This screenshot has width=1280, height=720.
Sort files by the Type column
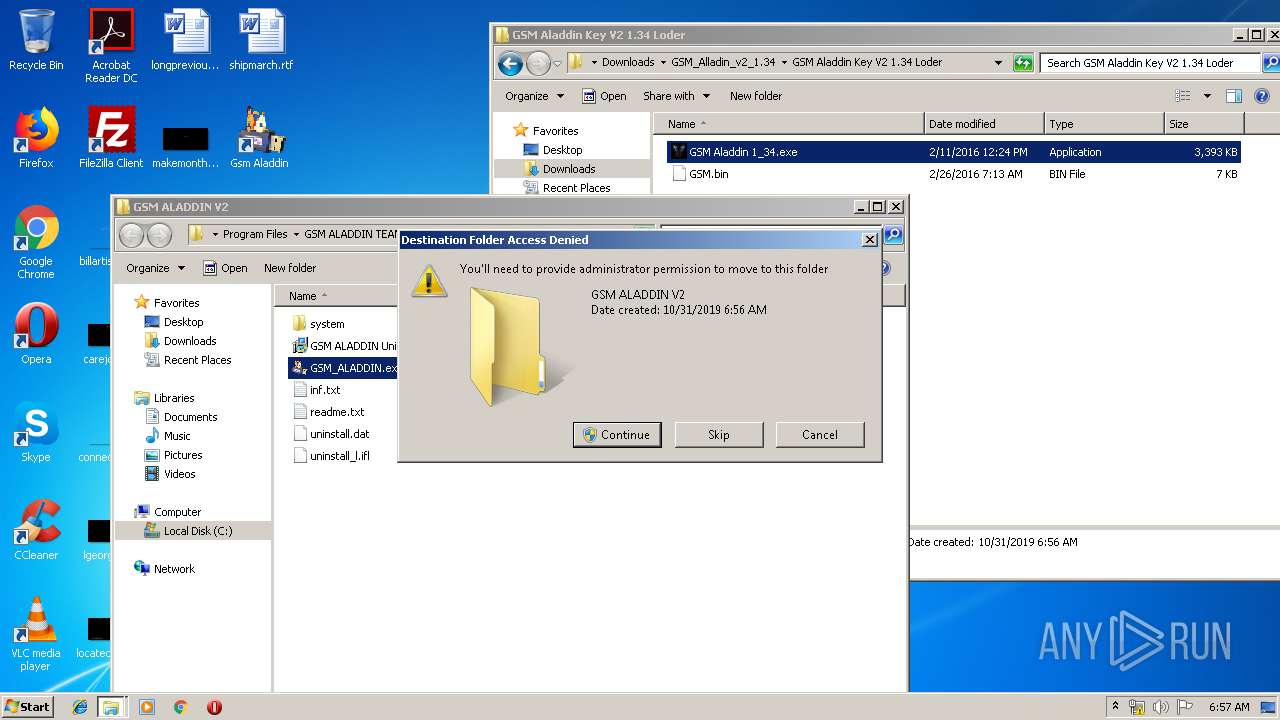pos(1104,124)
